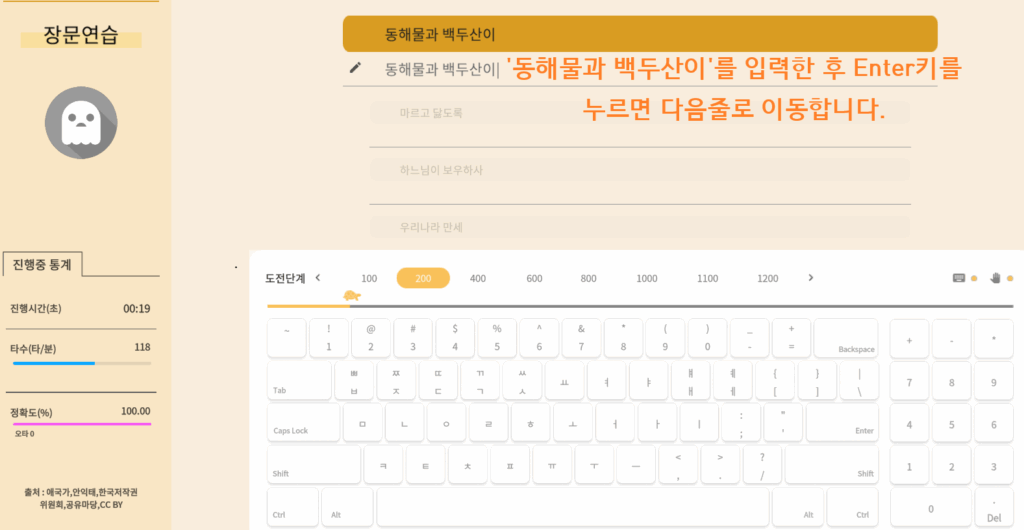Open the 진행중 통계 tab
Image resolution: width=1024 pixels, height=530 pixels.
(42, 264)
